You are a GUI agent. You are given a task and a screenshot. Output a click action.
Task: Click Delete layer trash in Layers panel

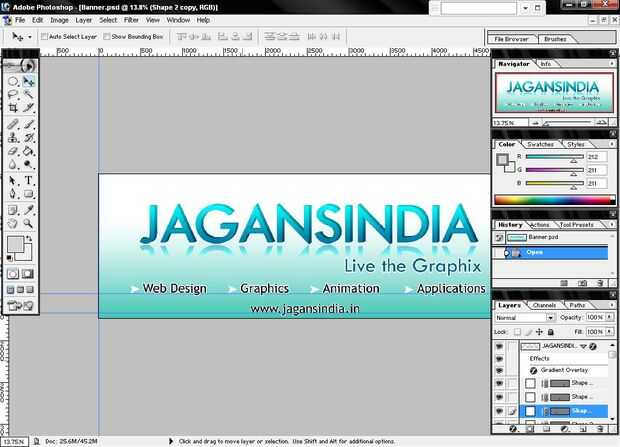click(x=600, y=429)
